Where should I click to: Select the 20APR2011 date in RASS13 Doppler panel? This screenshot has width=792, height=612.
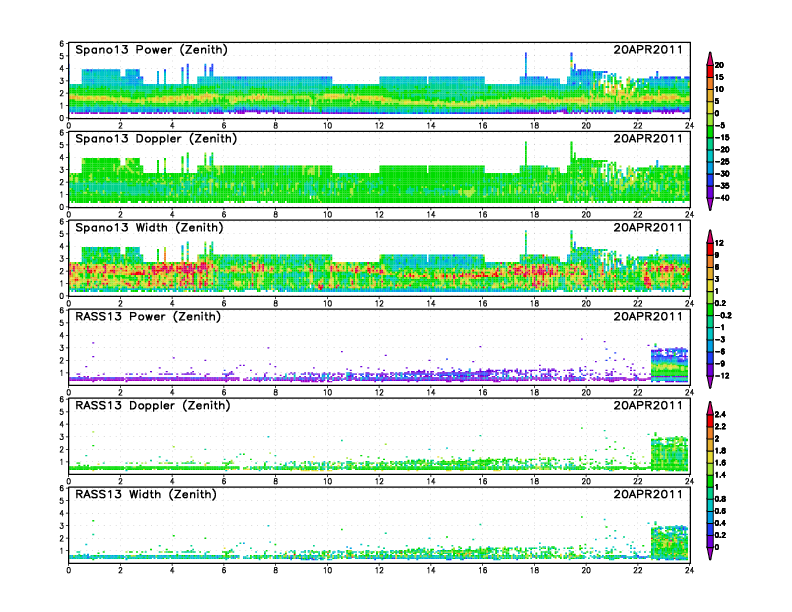[x=648, y=405]
